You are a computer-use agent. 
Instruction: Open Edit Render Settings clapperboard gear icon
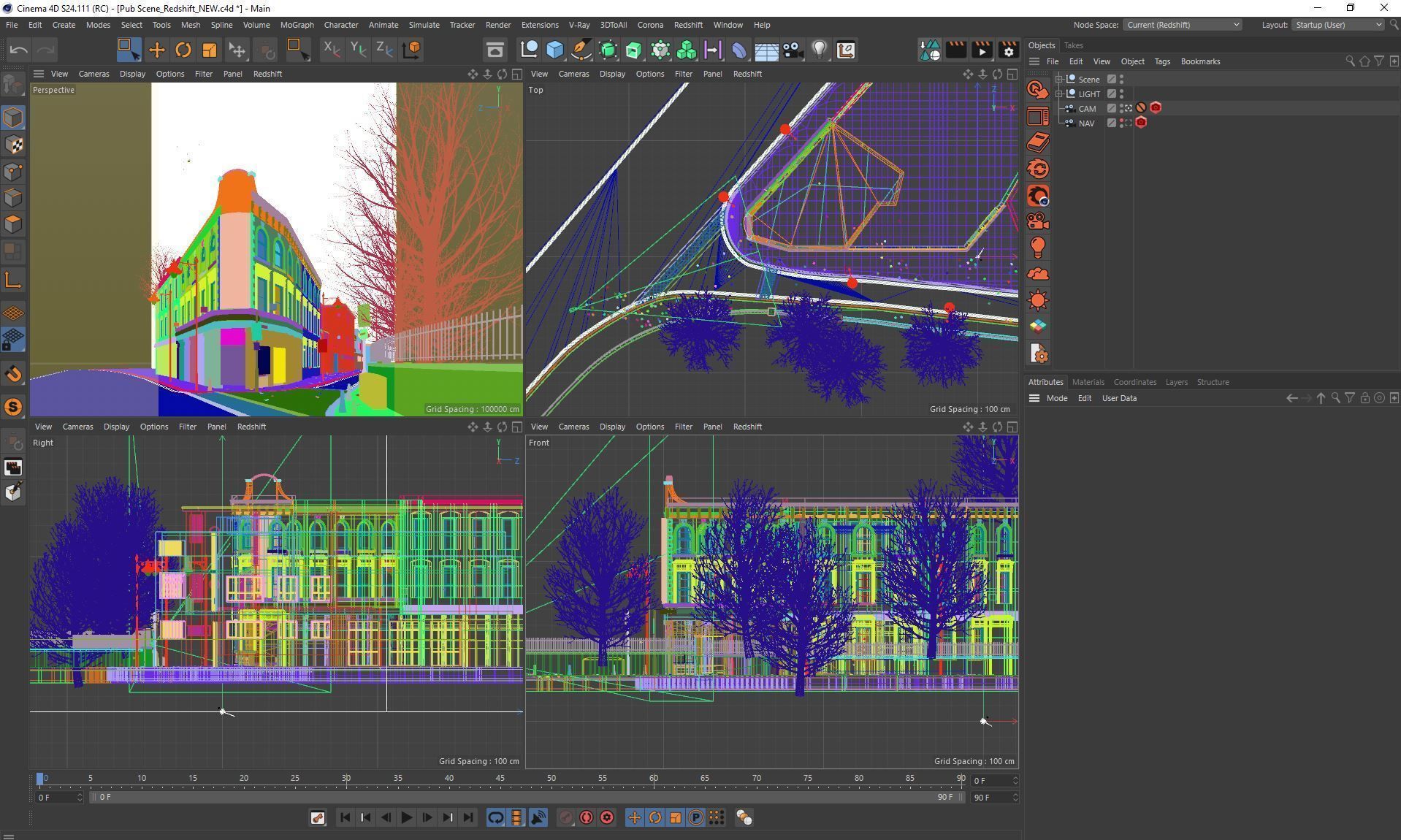point(1008,50)
